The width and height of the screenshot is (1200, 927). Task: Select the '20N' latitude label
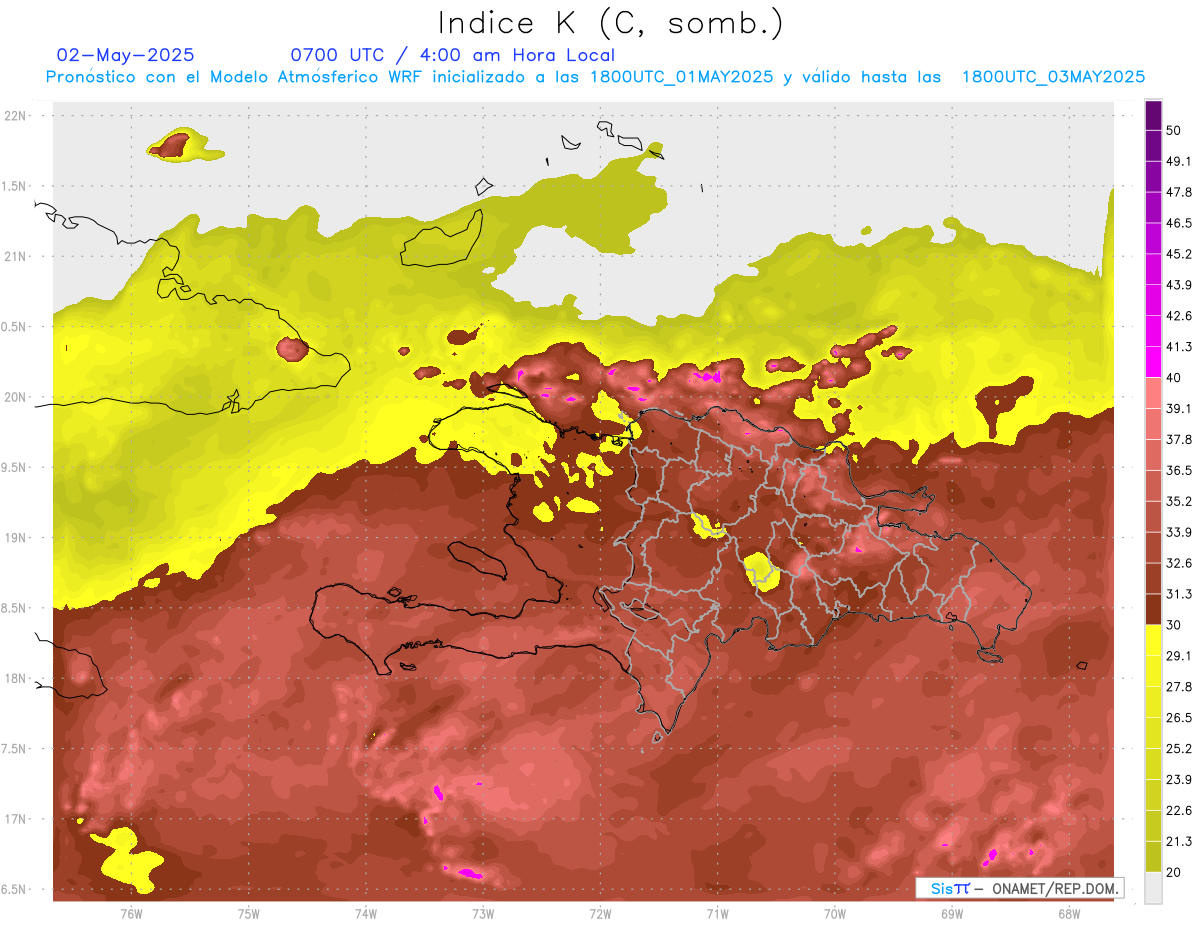coord(17,398)
